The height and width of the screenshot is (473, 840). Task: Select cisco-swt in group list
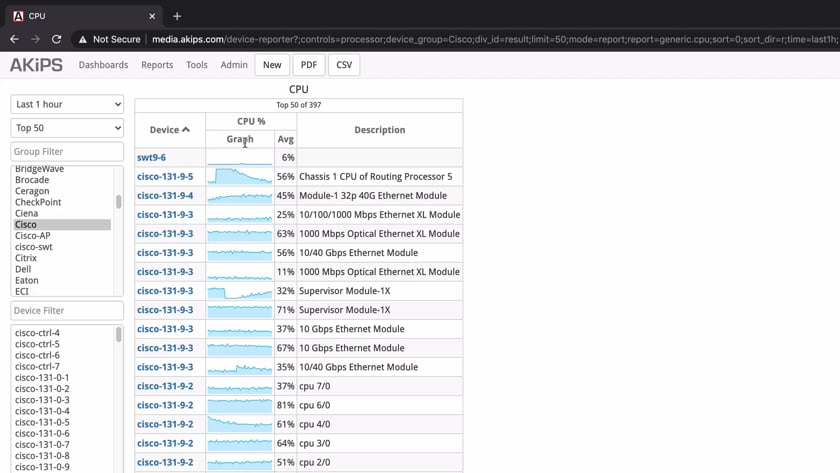point(34,247)
